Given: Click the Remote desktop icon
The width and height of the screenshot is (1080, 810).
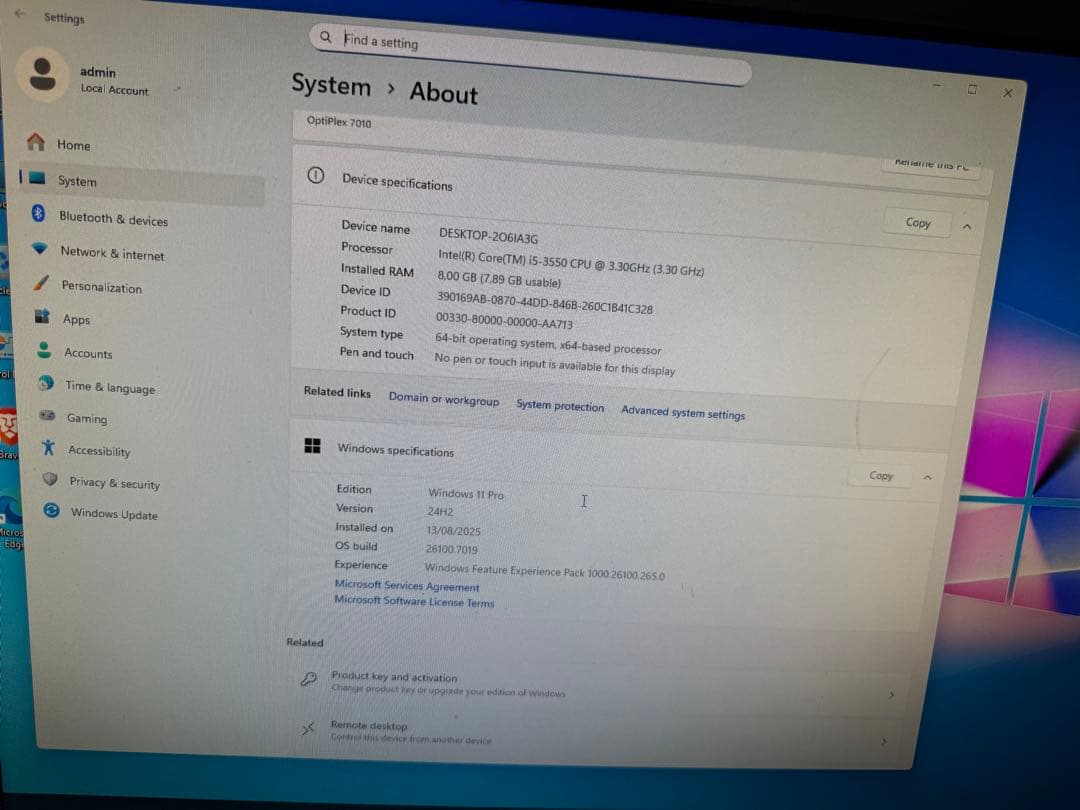Looking at the screenshot, I should pos(308,728).
